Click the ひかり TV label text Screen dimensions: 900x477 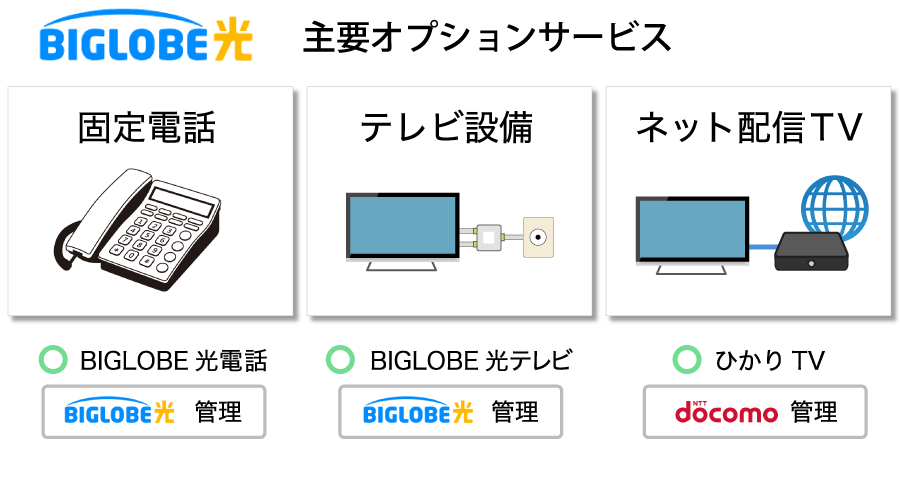tap(769, 360)
